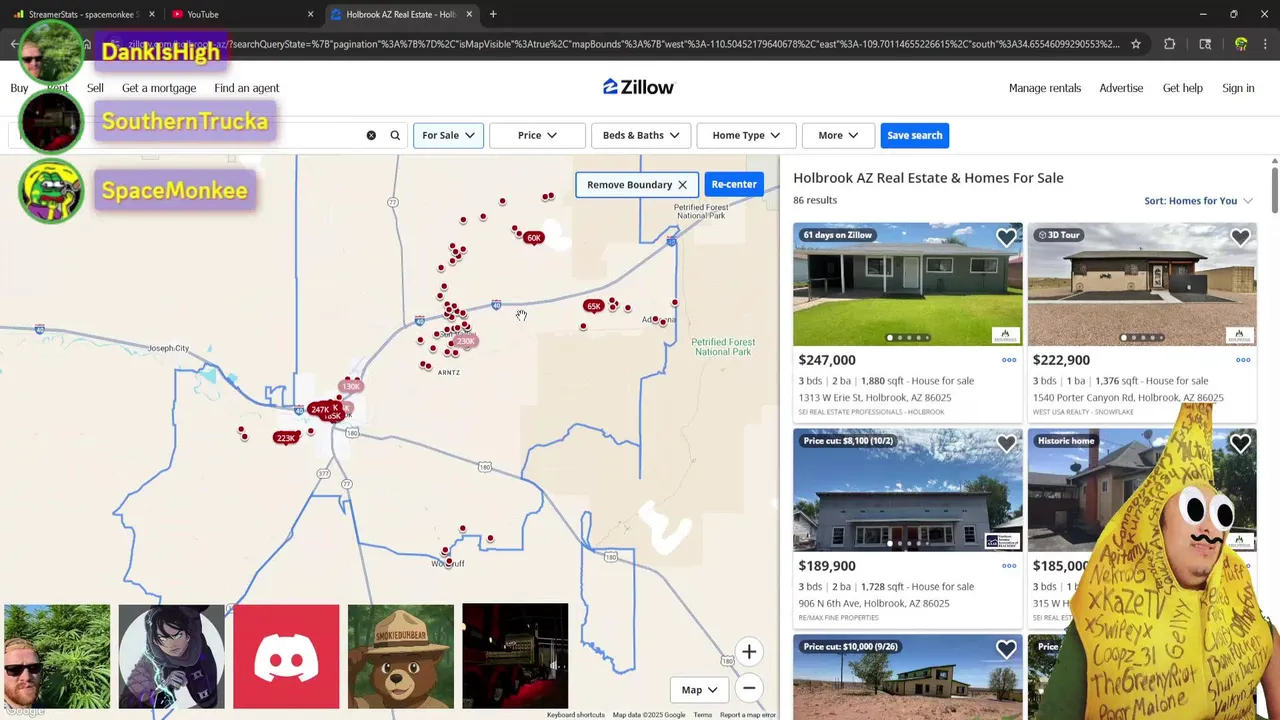
Task: Click the 223K map price marker
Action: [286, 438]
